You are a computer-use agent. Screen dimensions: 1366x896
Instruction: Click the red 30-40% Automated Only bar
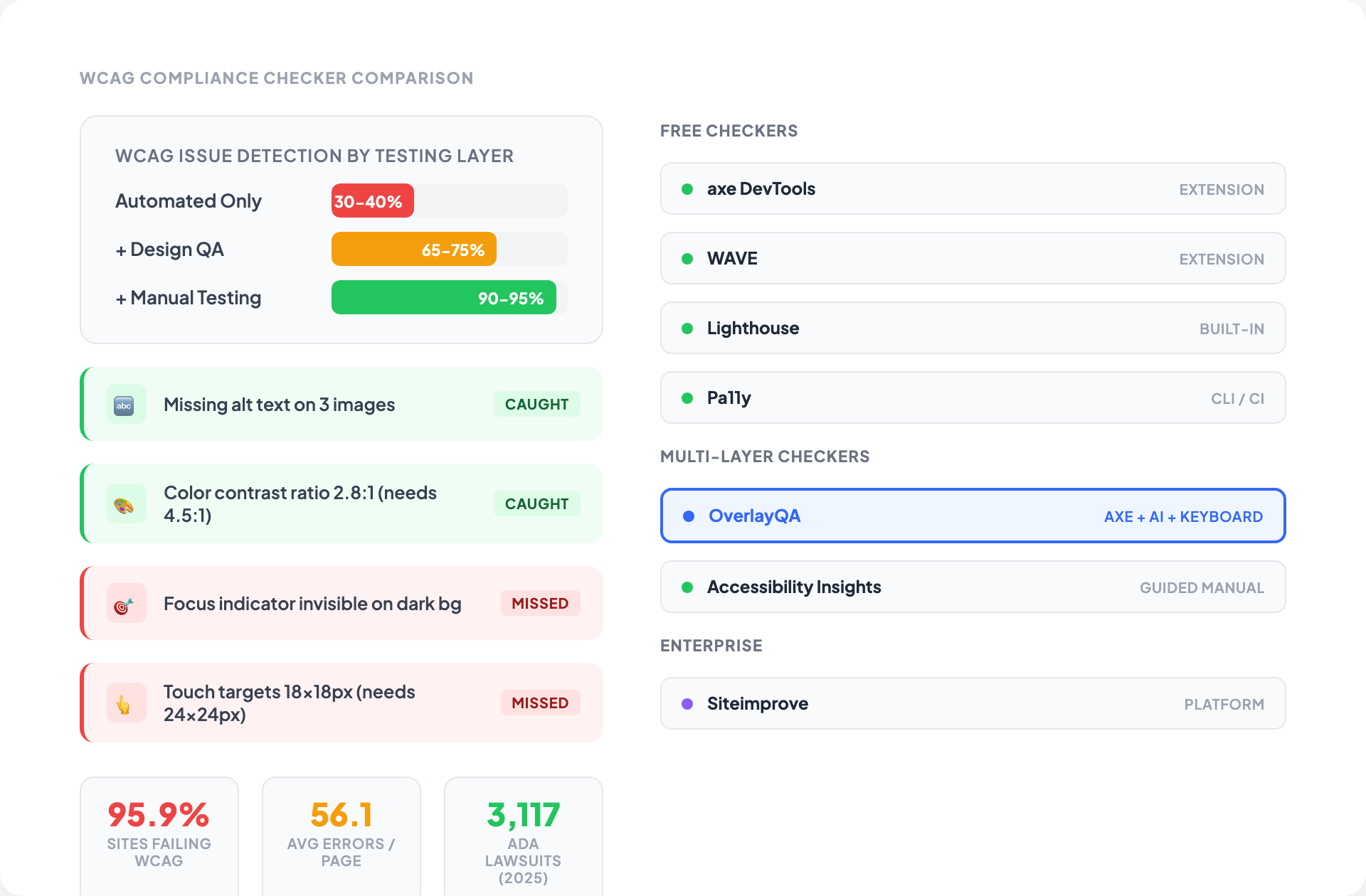[373, 201]
